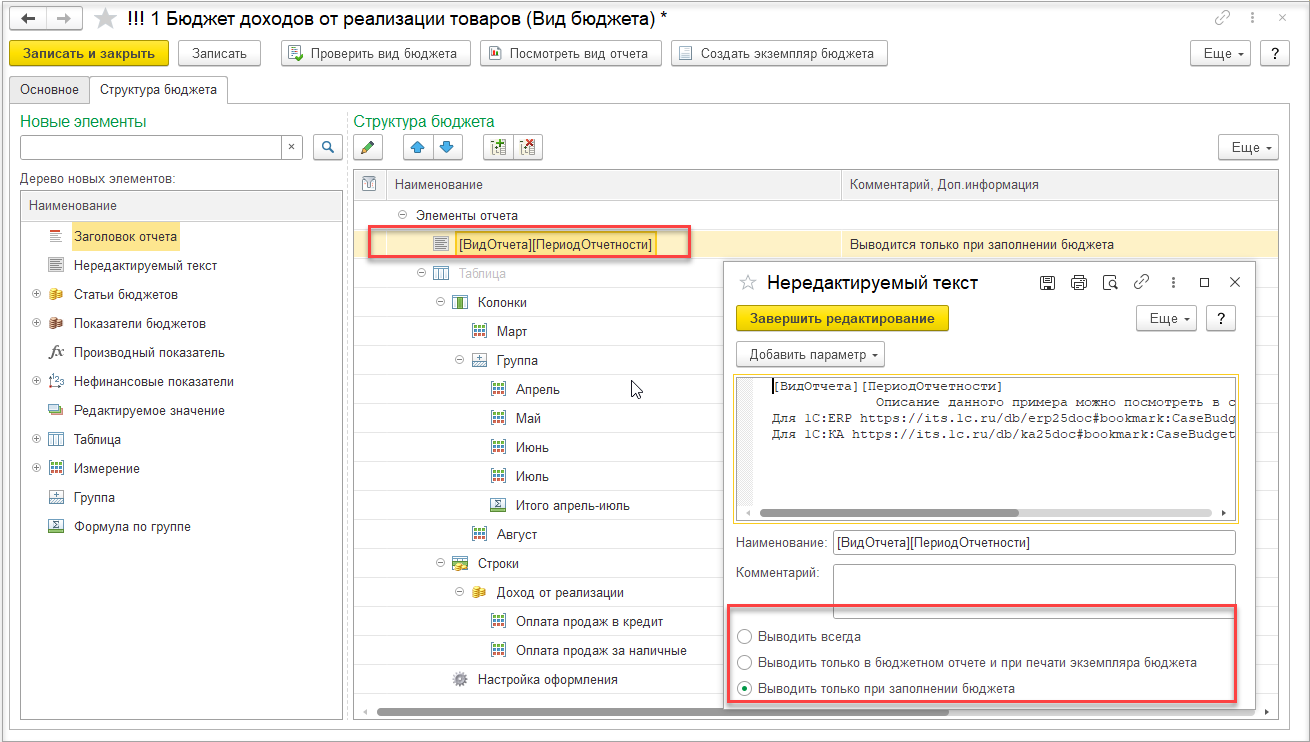Focus the 'Наименование' input field in dialog
This screenshot has height=742, width=1310.
(1034, 543)
